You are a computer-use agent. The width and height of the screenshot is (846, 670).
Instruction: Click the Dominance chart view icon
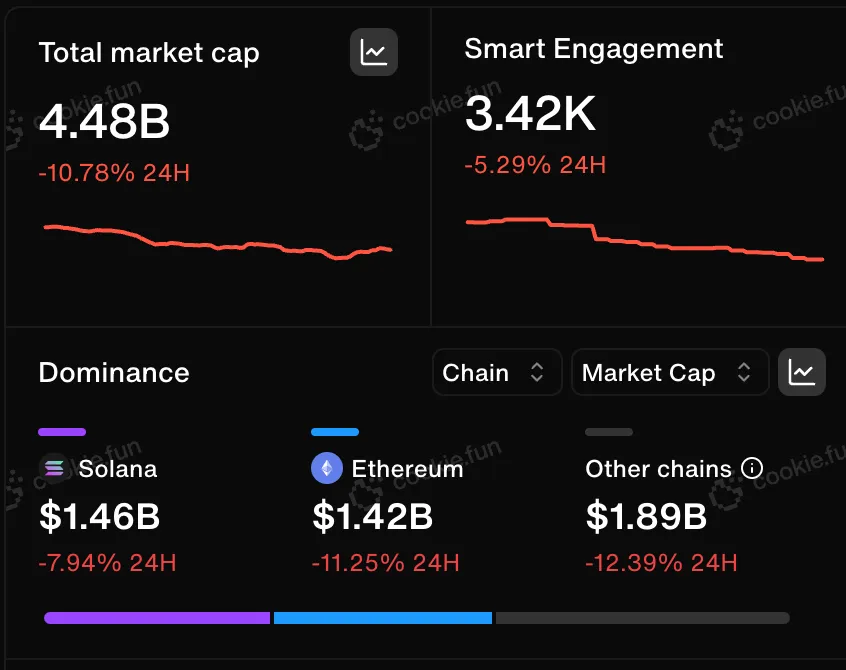pos(802,373)
